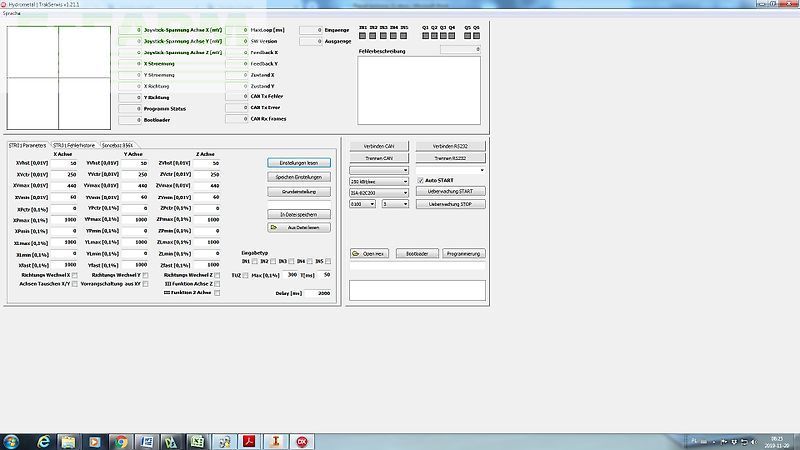Click the Trennen CAN button
The height and width of the screenshot is (450, 800).
[x=379, y=158]
